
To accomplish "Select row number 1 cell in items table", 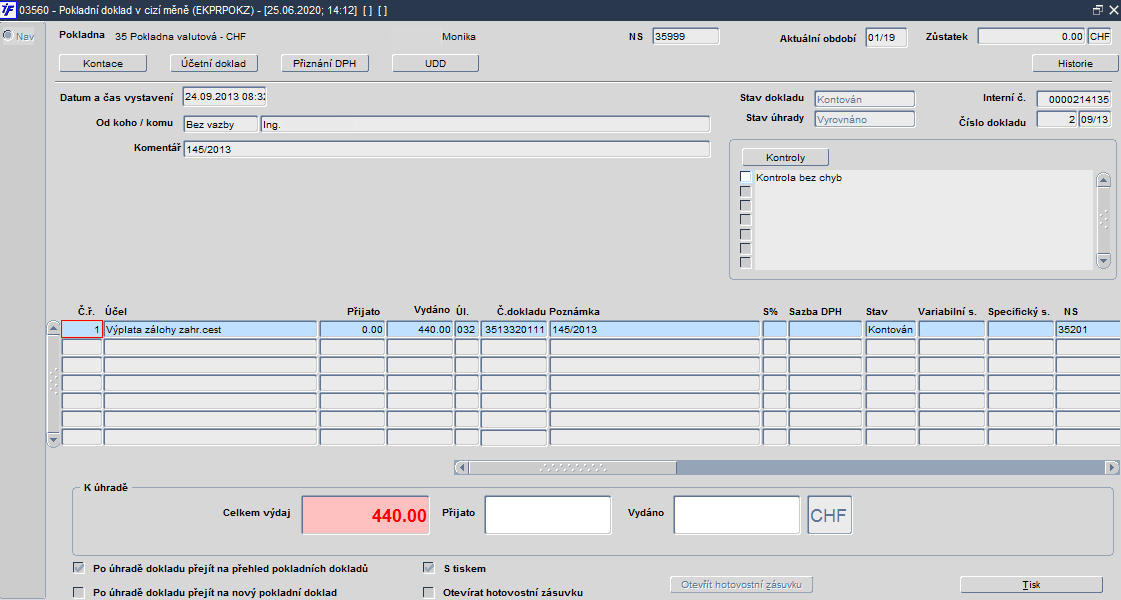I will [82, 329].
